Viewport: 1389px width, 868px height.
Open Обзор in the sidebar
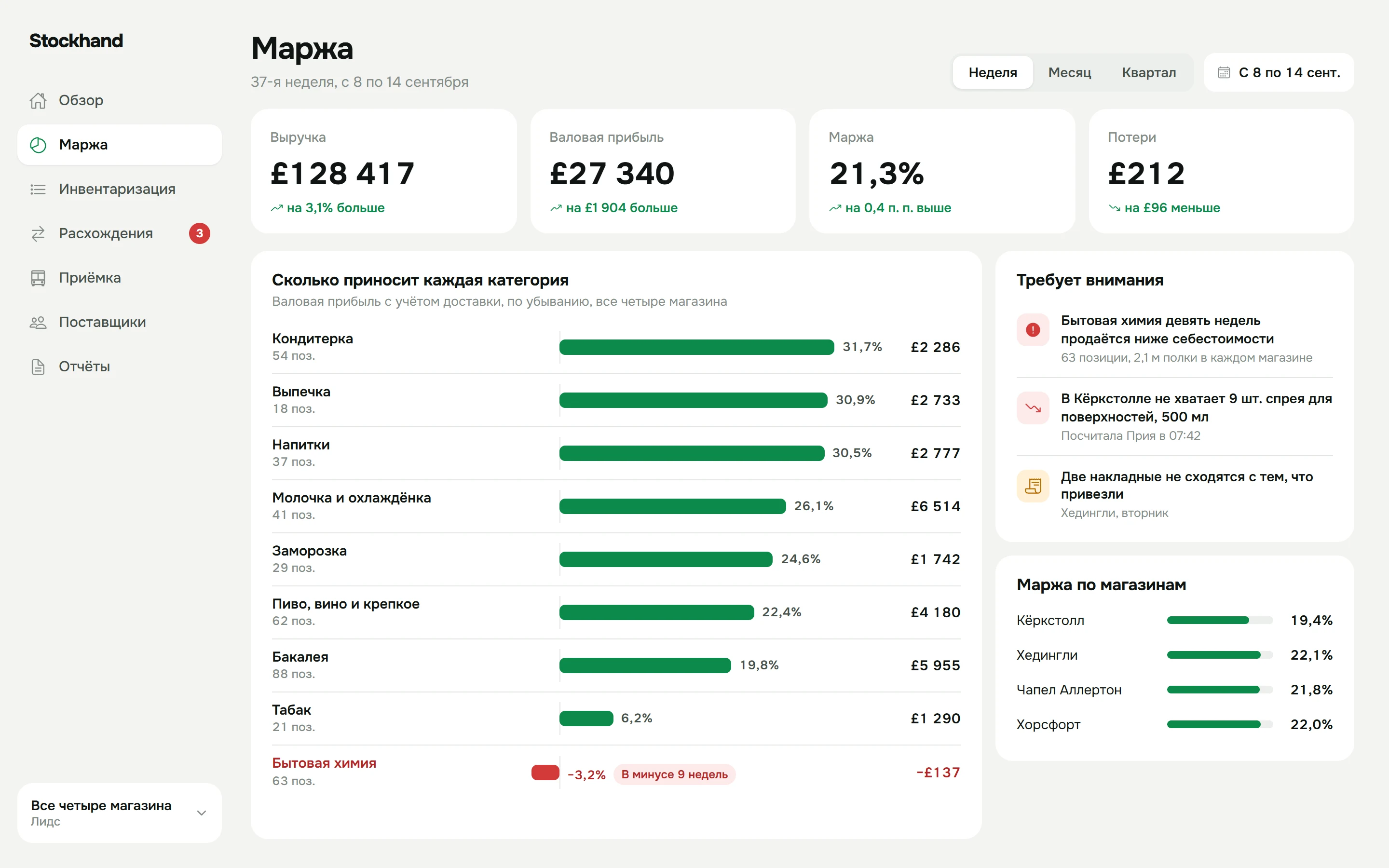click(x=120, y=100)
